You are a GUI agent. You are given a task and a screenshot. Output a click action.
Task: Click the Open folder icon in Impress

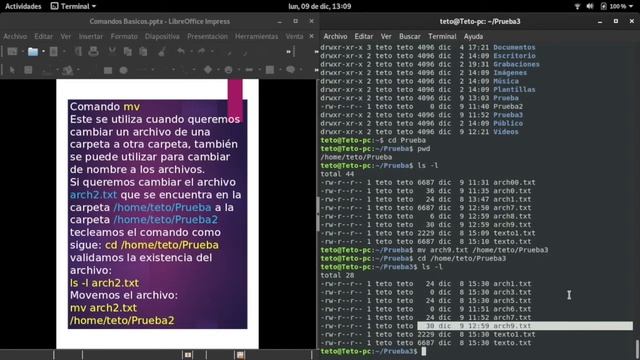[33, 51]
